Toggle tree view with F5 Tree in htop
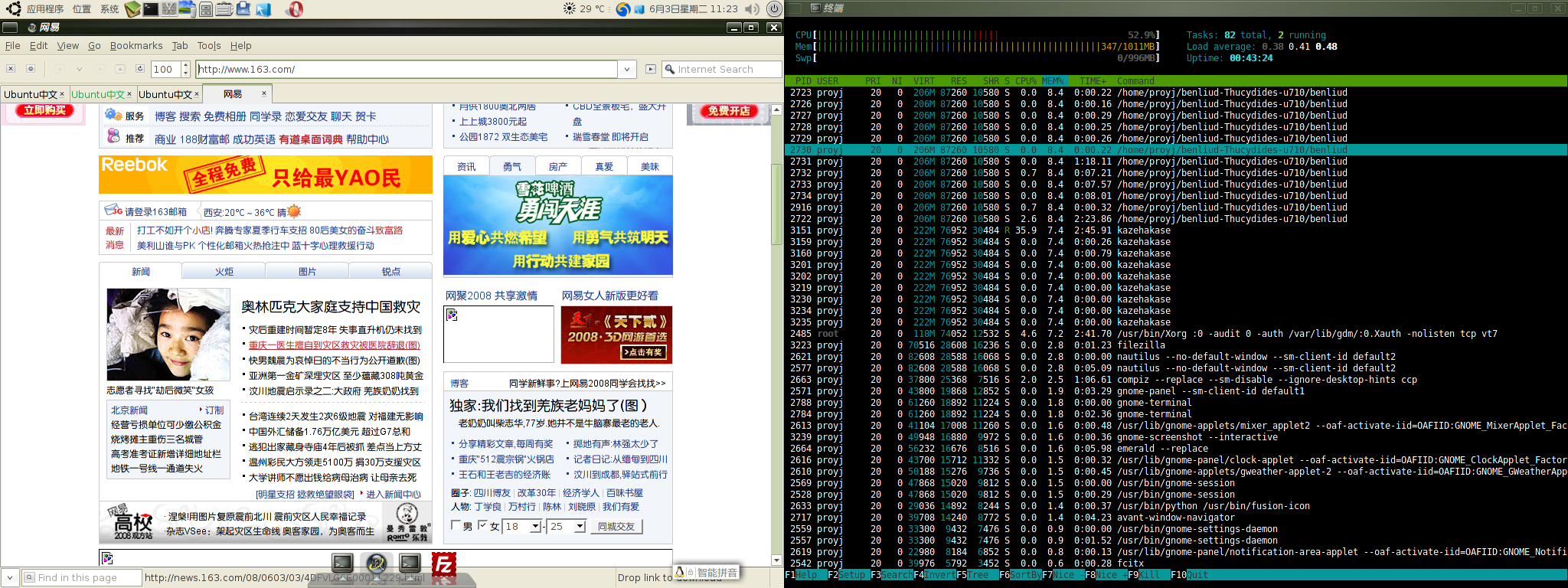This screenshot has width=1568, height=588. pyautogui.click(x=978, y=575)
